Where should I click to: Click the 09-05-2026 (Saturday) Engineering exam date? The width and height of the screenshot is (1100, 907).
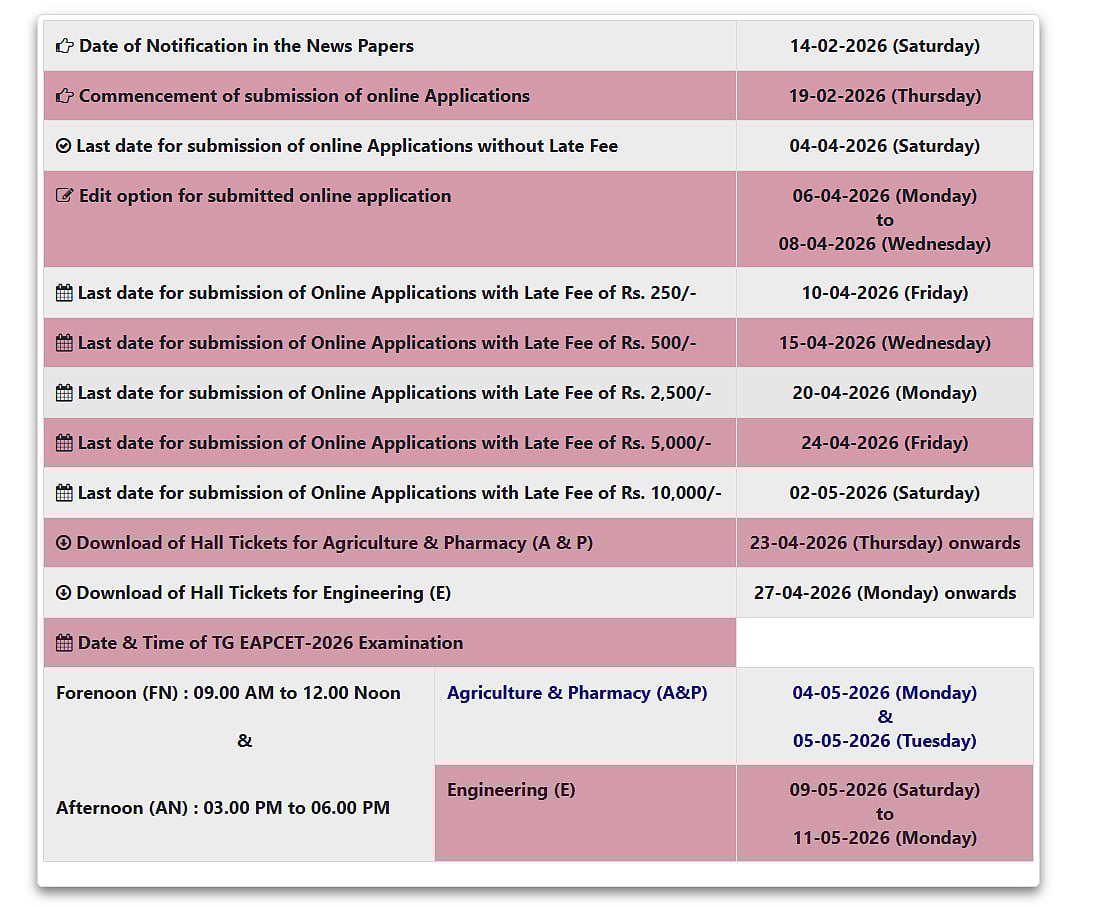tap(884, 790)
